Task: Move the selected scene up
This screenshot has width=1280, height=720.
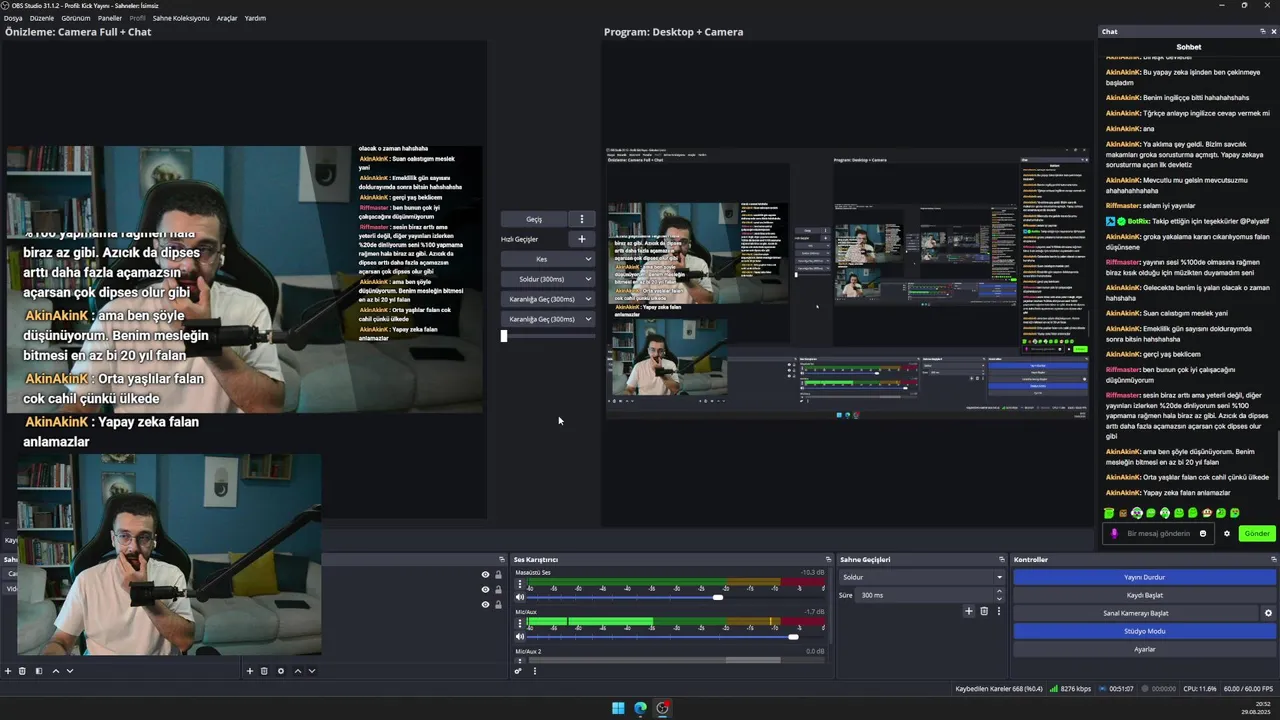Action: 56,671
